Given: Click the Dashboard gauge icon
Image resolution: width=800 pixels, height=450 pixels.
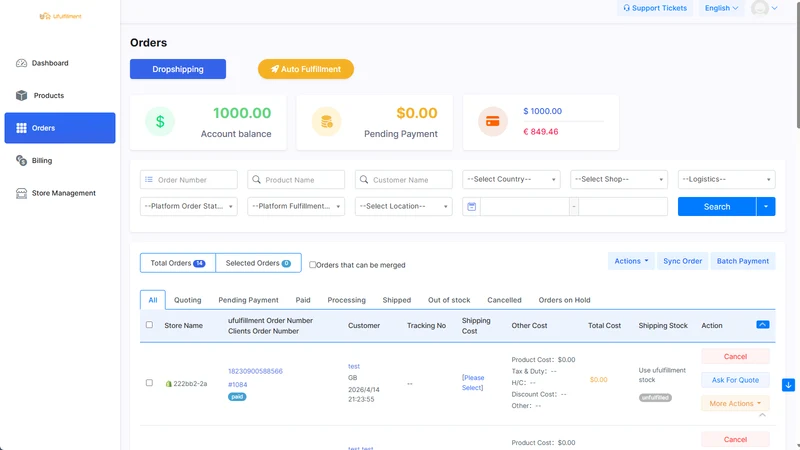Looking at the screenshot, I should (21, 63).
